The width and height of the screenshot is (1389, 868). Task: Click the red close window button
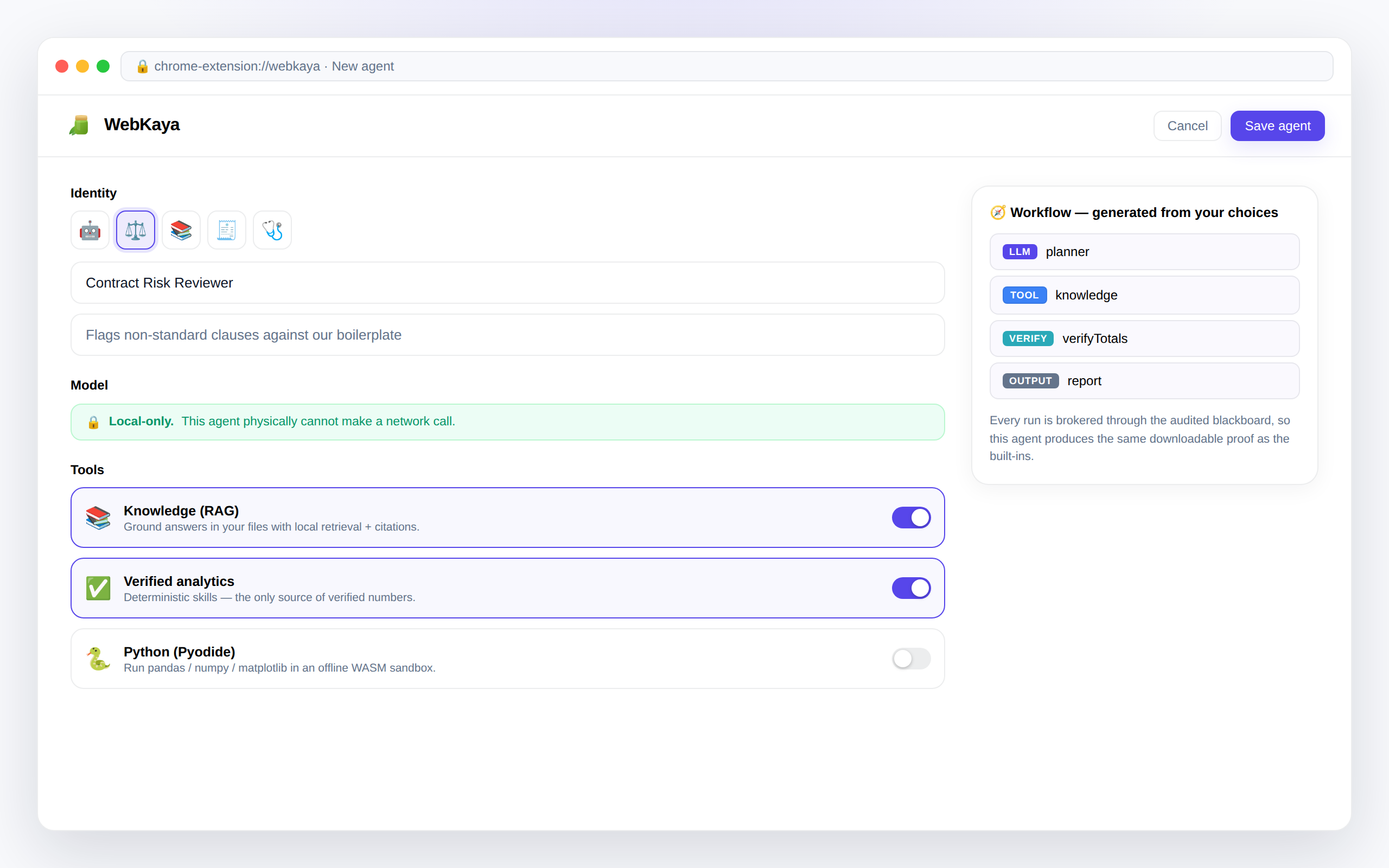[62, 67]
